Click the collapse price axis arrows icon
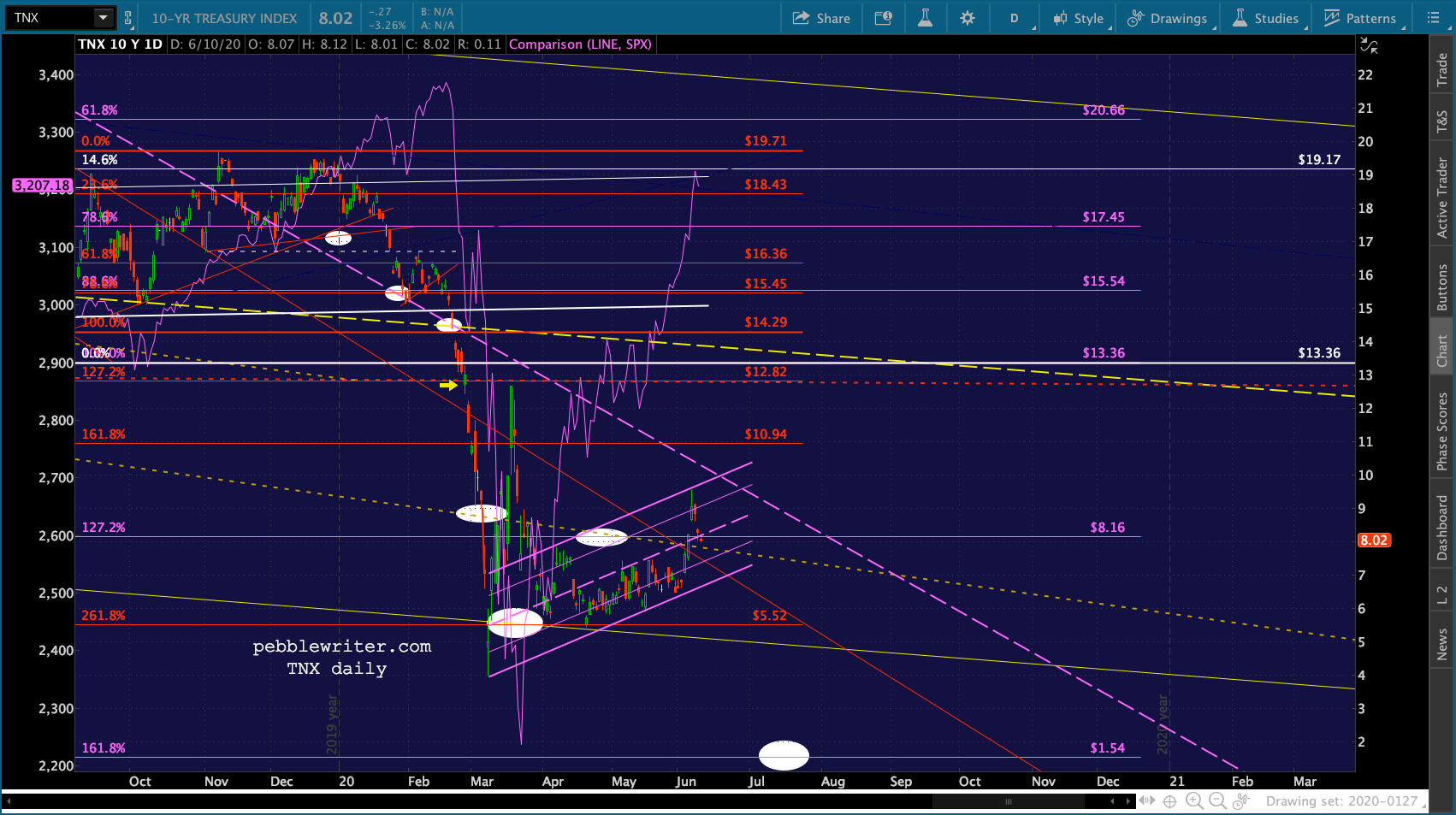 [x=1370, y=45]
